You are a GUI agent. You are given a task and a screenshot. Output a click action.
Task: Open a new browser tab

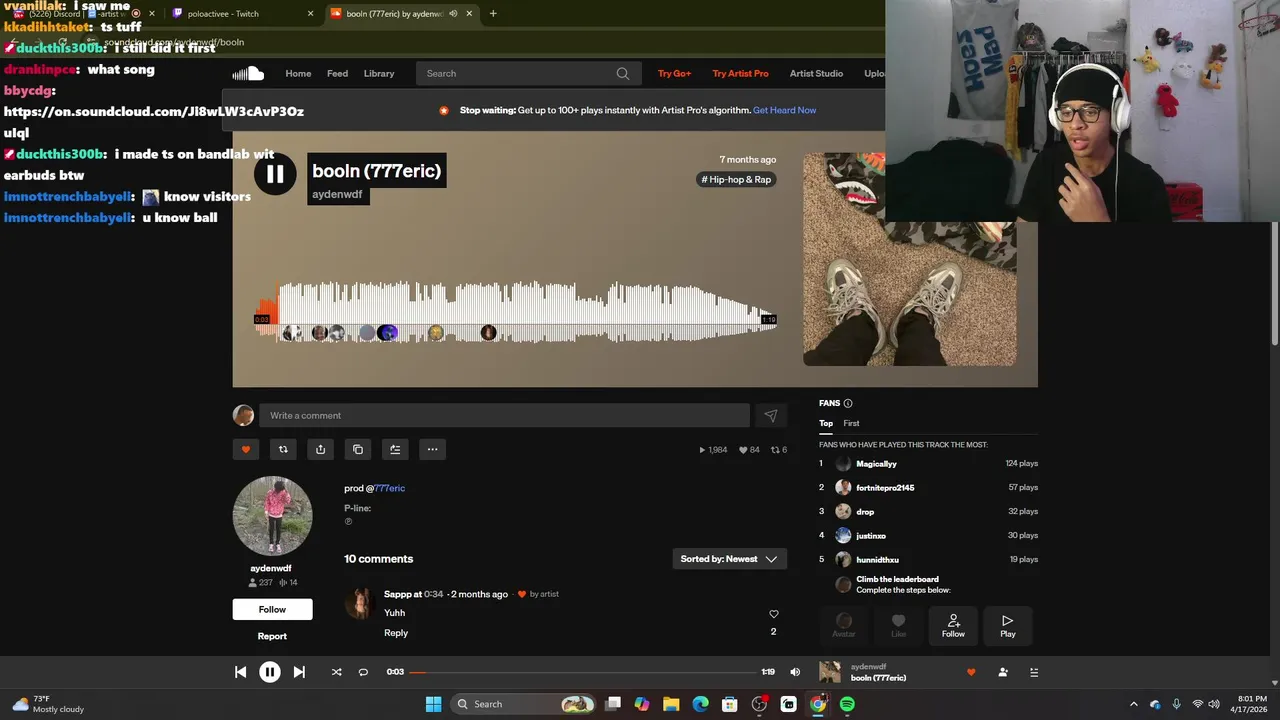(493, 14)
